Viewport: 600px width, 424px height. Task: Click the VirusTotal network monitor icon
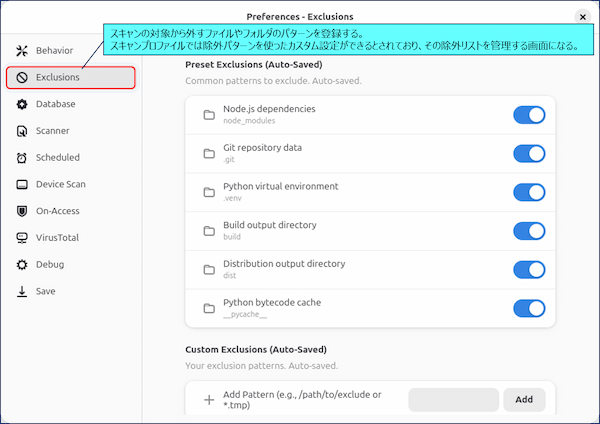[x=22, y=238]
